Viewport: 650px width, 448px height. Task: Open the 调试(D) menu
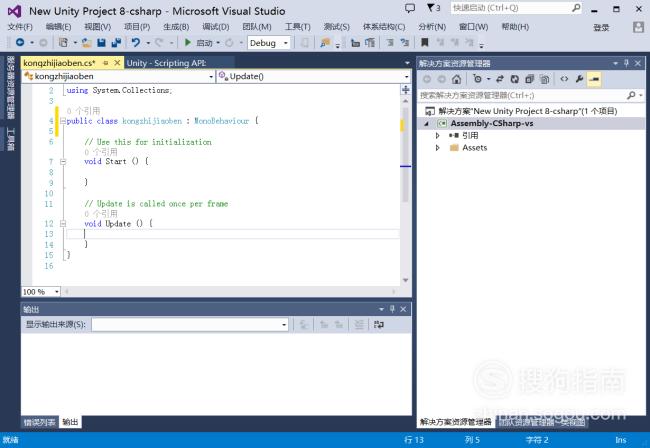(216, 27)
